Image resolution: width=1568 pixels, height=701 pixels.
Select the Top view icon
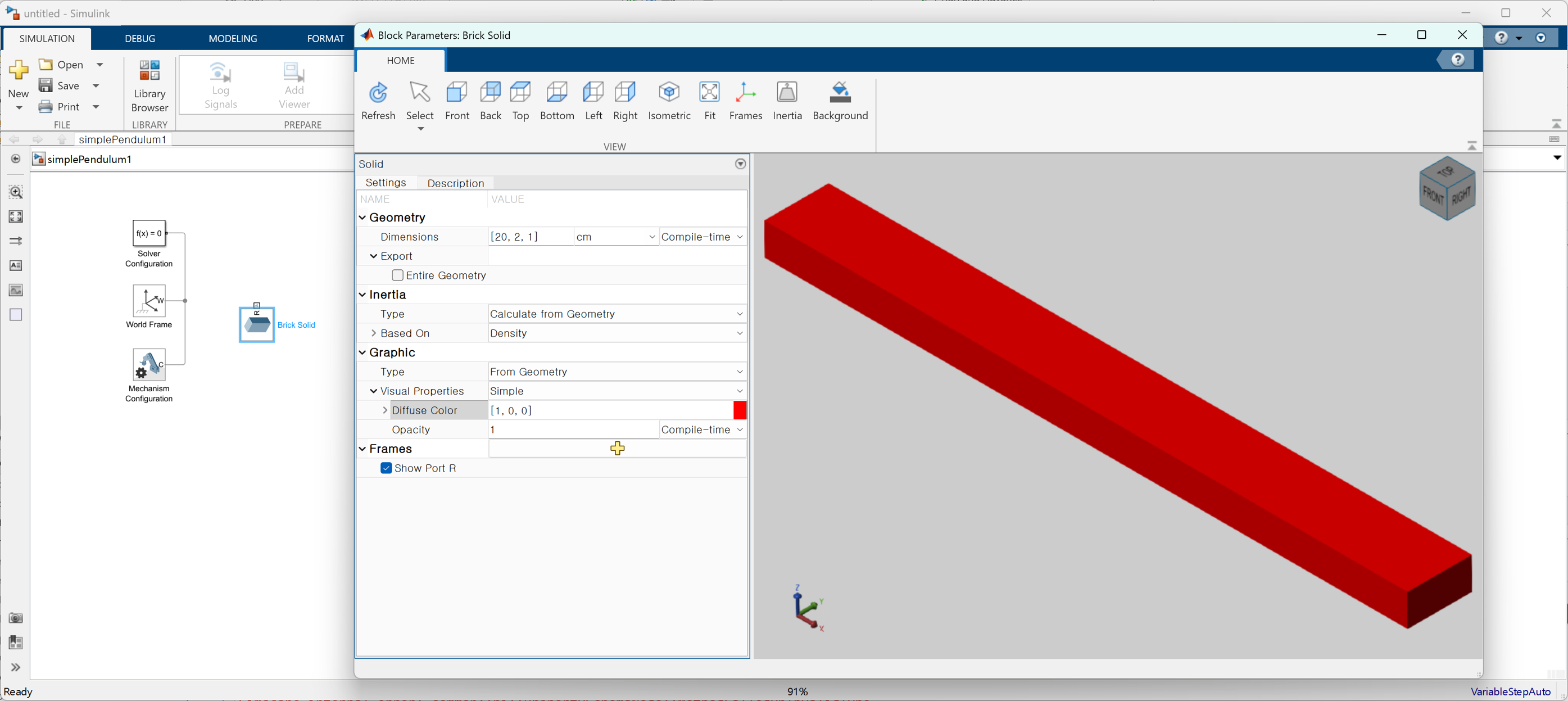(x=520, y=93)
